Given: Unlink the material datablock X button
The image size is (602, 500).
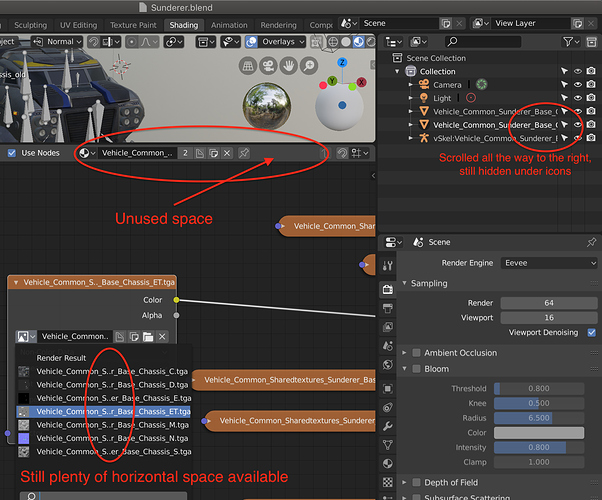Looking at the screenshot, I should click(x=227, y=153).
